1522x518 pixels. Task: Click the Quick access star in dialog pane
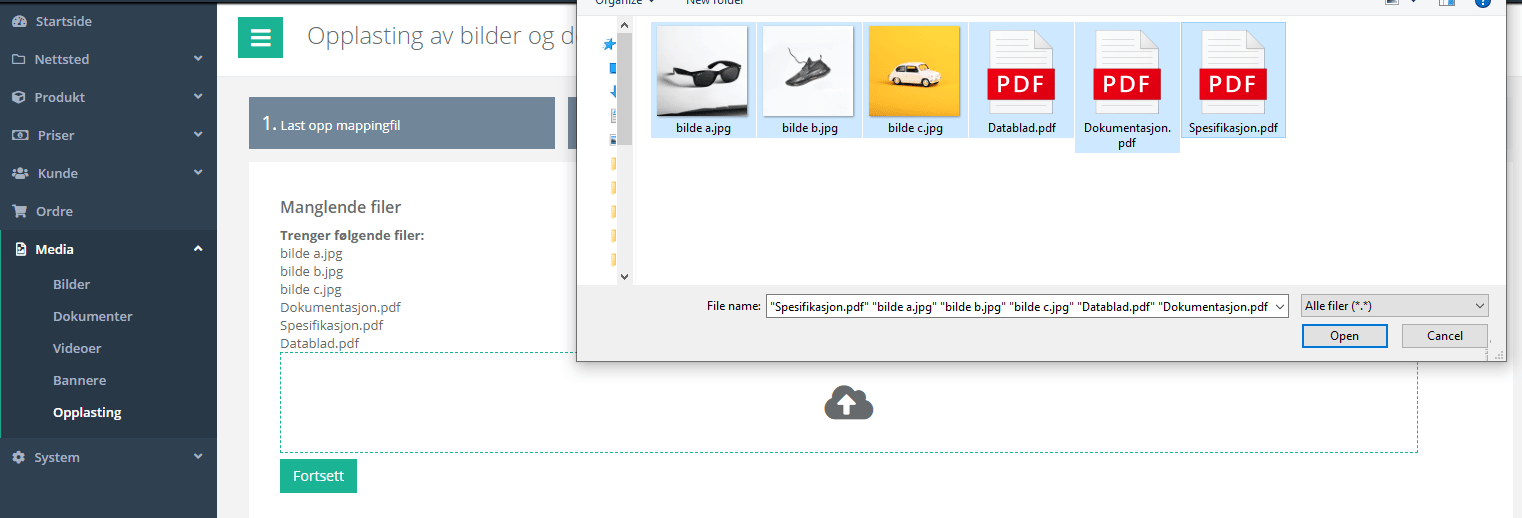pos(610,45)
